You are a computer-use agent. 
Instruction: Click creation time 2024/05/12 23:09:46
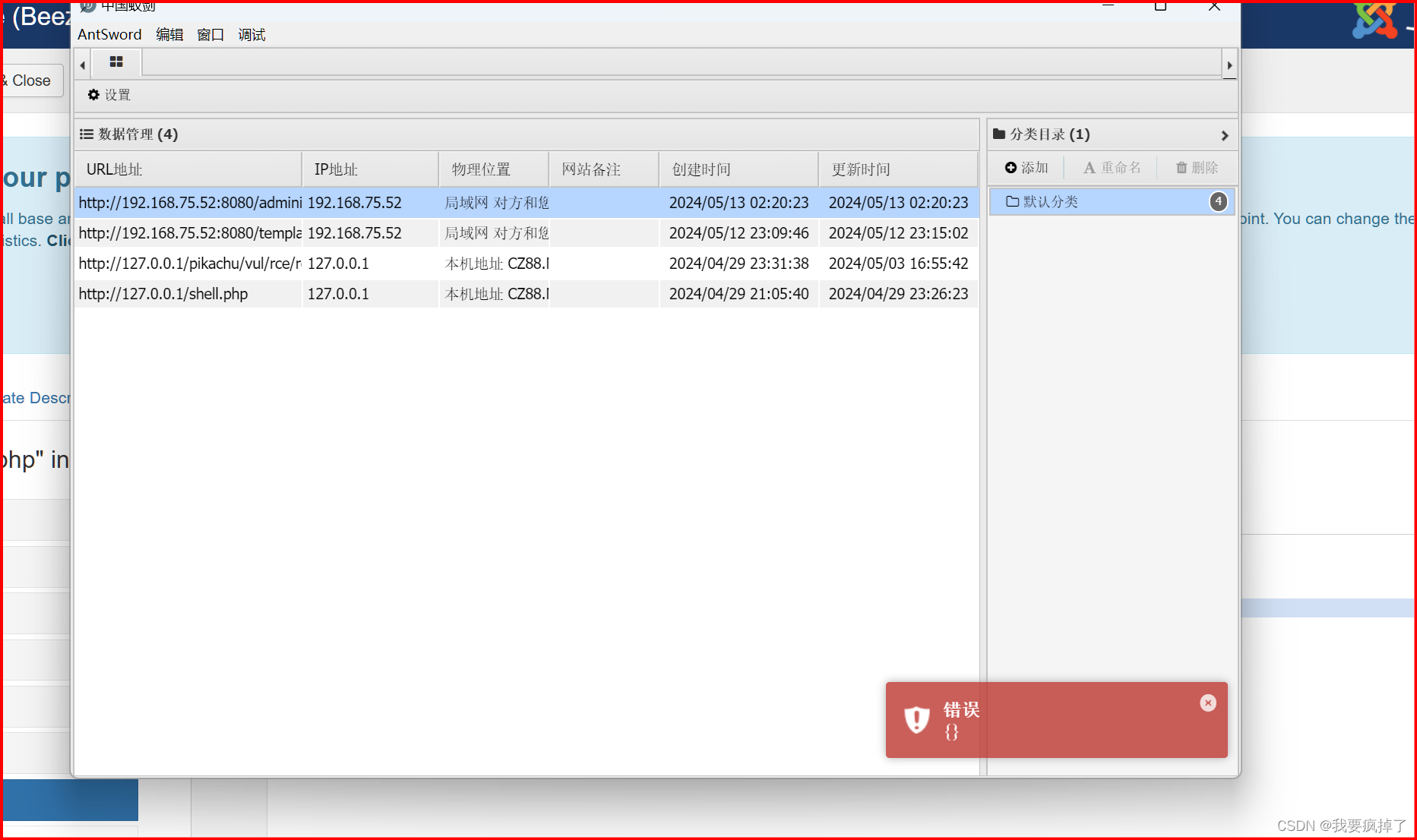click(x=739, y=233)
